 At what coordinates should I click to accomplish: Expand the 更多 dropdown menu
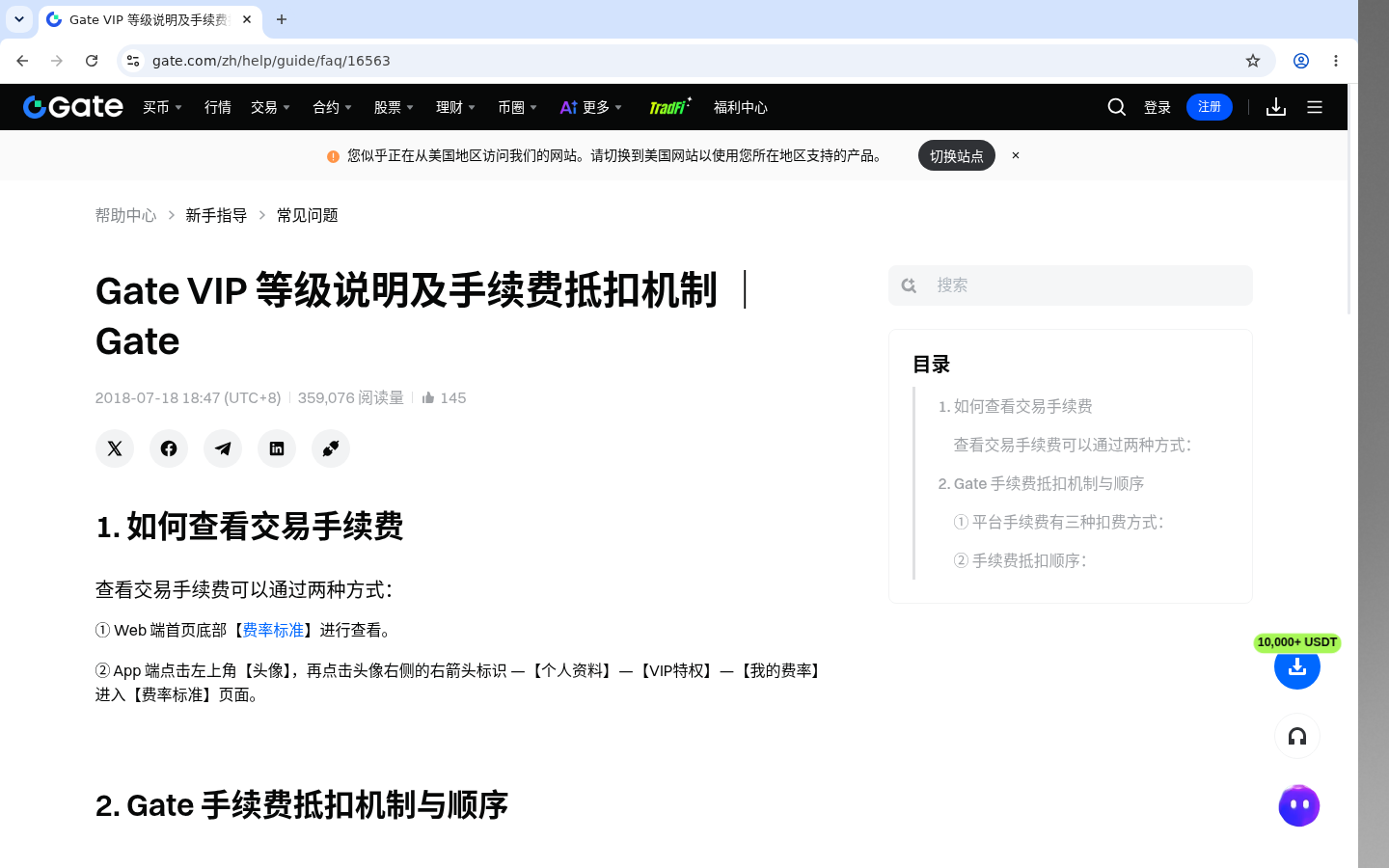(591, 107)
